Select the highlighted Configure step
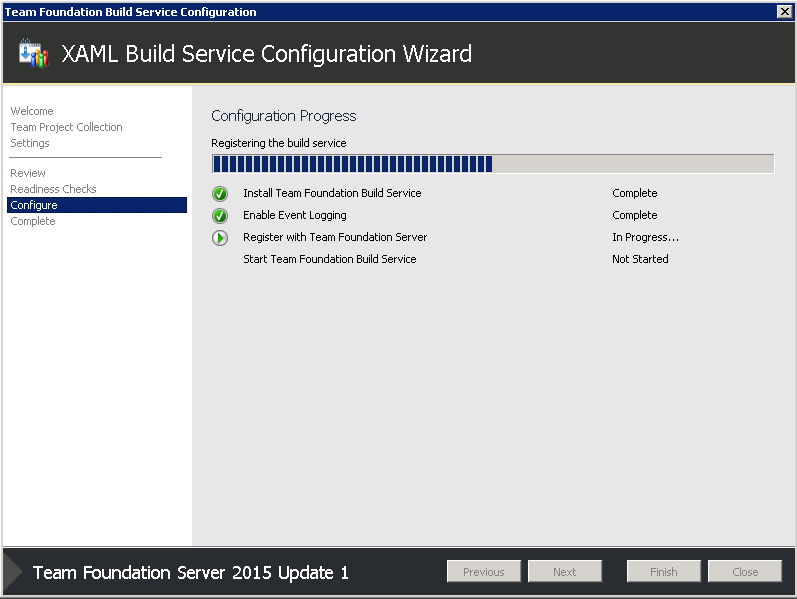 coord(97,205)
